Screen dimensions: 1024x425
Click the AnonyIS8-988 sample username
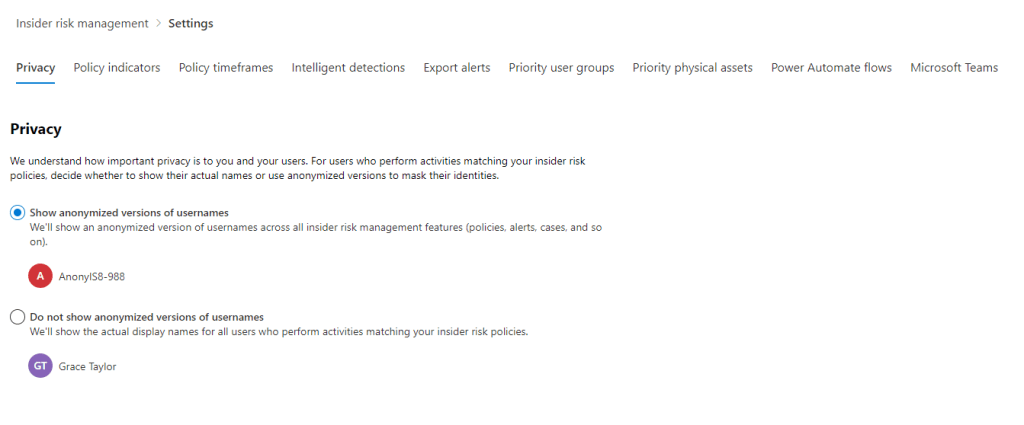click(92, 276)
